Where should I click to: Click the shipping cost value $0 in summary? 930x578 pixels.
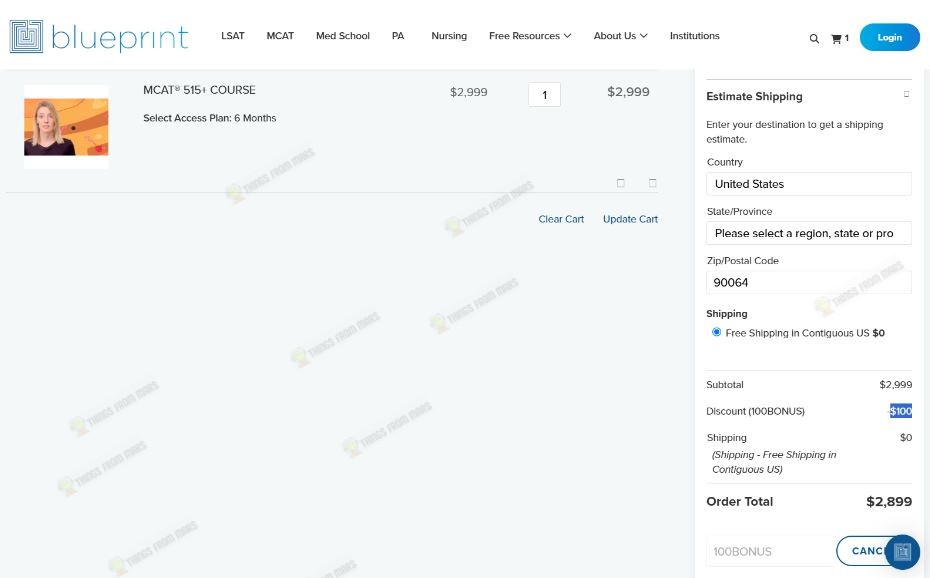point(906,438)
